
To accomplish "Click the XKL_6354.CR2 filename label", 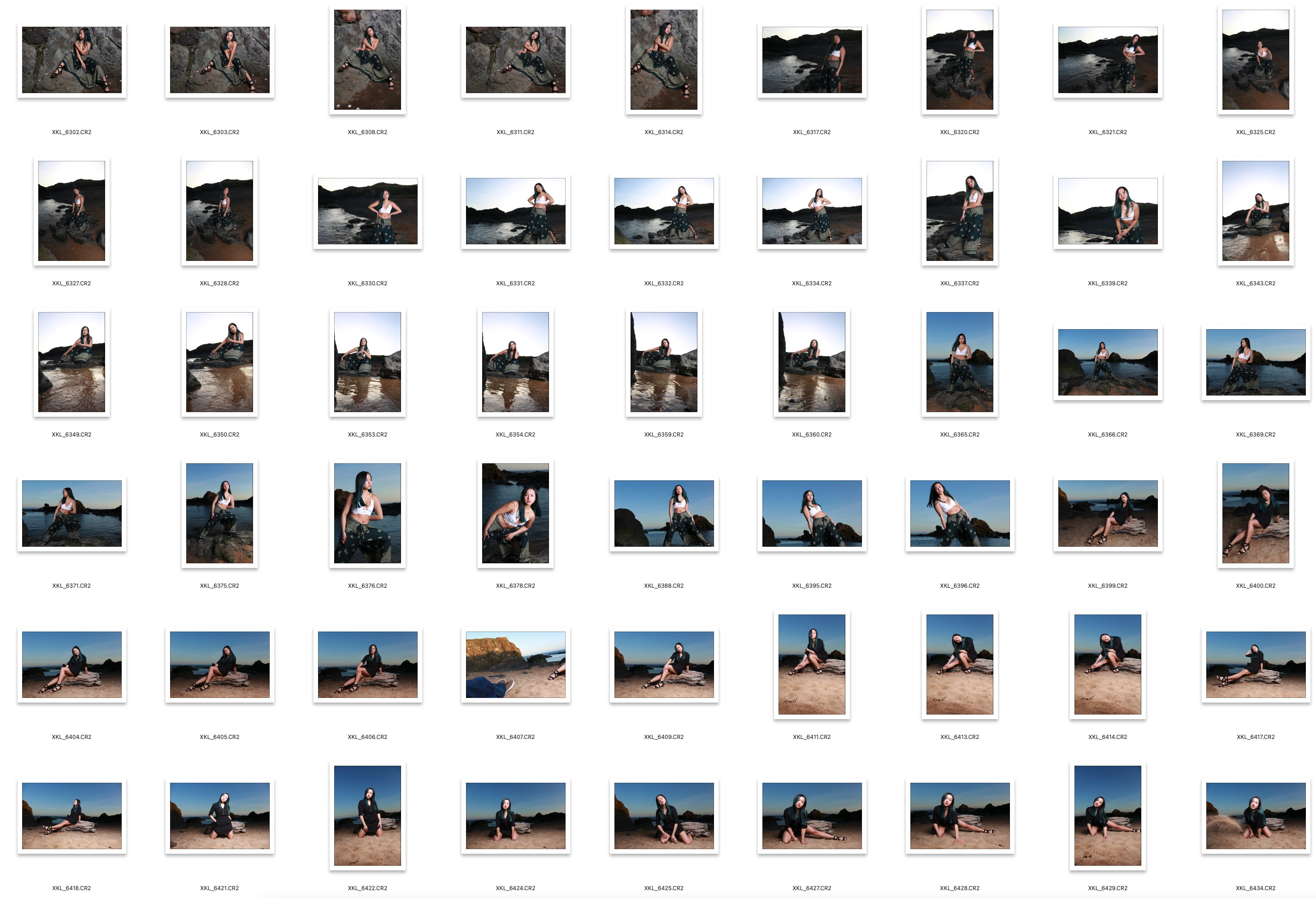I will (x=515, y=434).
